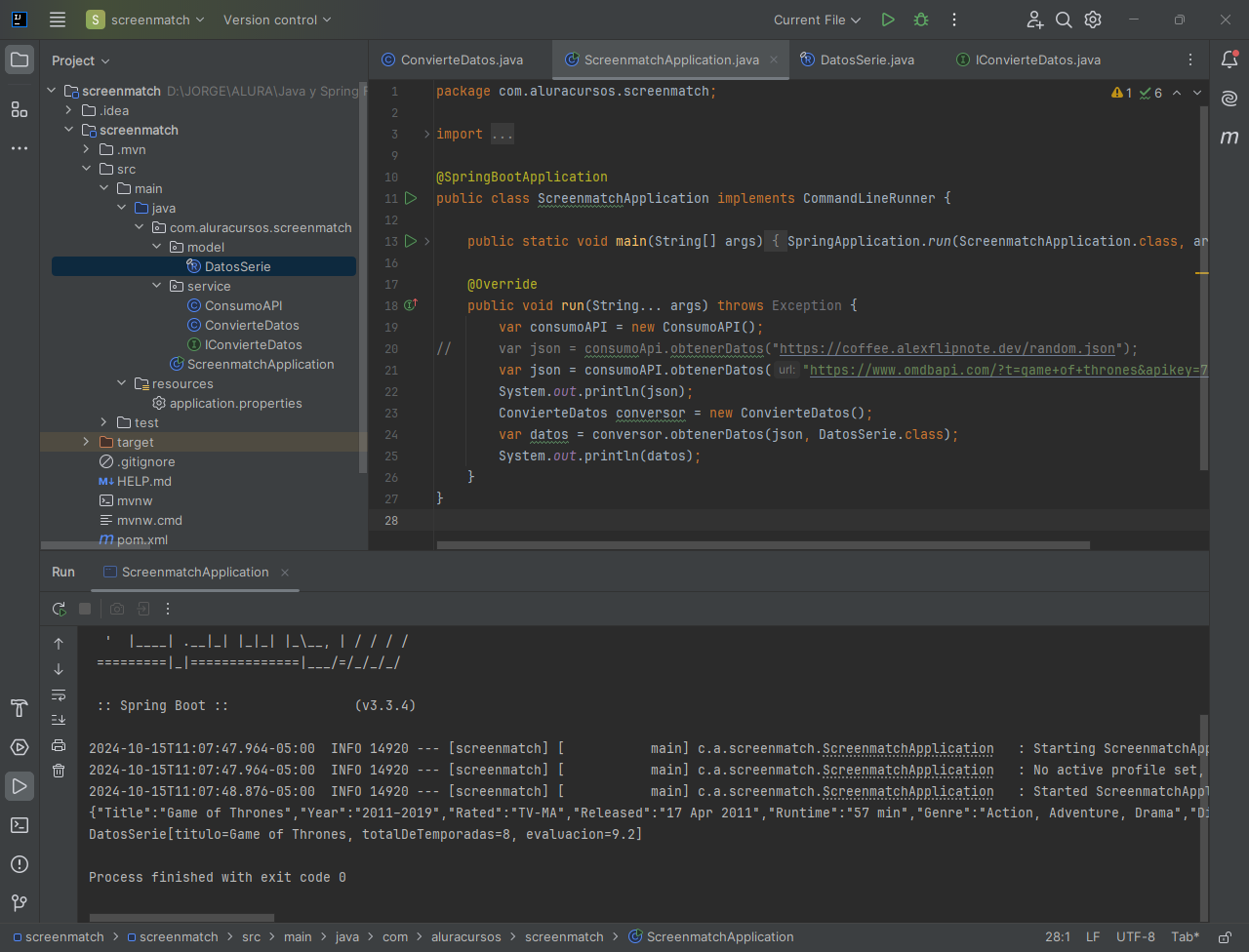Open Version control dropdown
The image size is (1249, 952).
[277, 20]
